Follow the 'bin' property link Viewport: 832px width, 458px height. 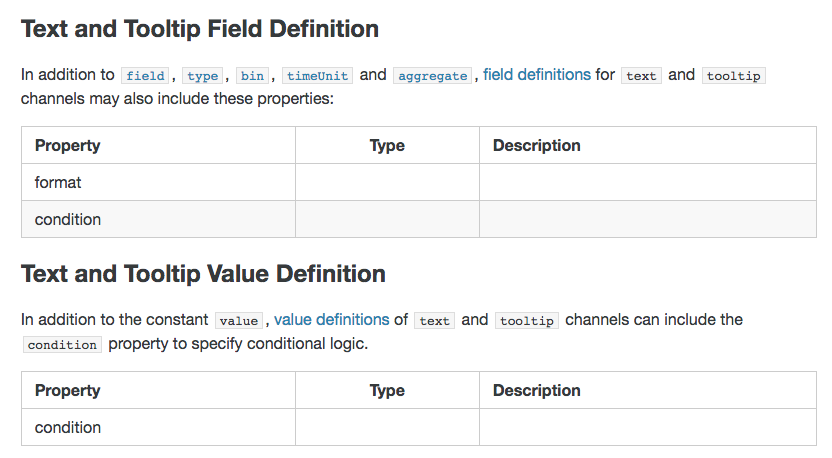click(252, 76)
